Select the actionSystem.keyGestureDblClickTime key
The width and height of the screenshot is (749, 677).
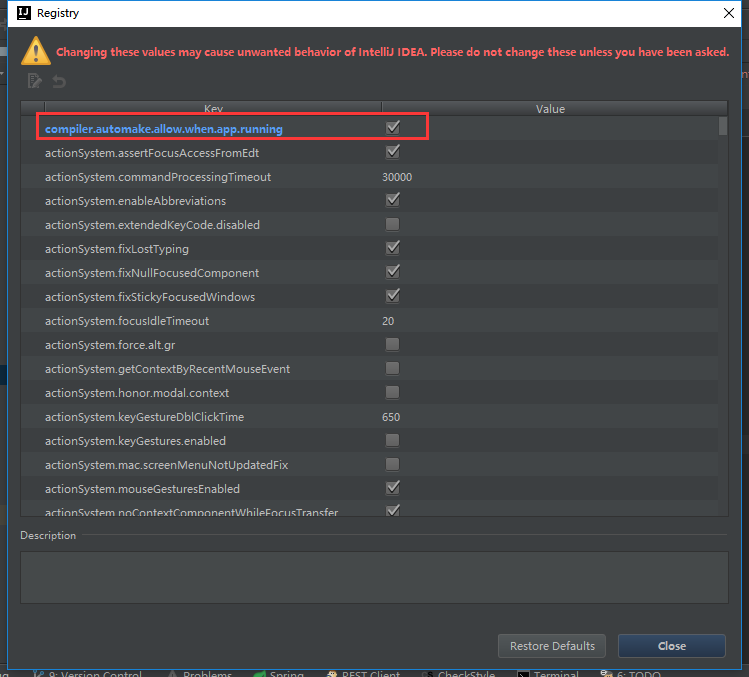pos(144,417)
